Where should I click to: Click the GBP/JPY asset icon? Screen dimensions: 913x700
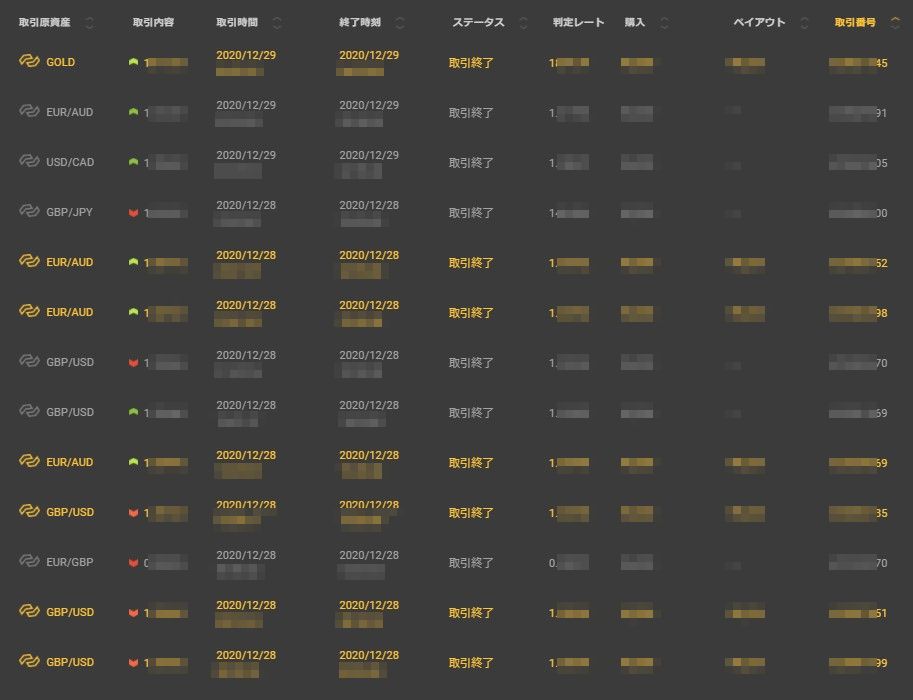29,212
